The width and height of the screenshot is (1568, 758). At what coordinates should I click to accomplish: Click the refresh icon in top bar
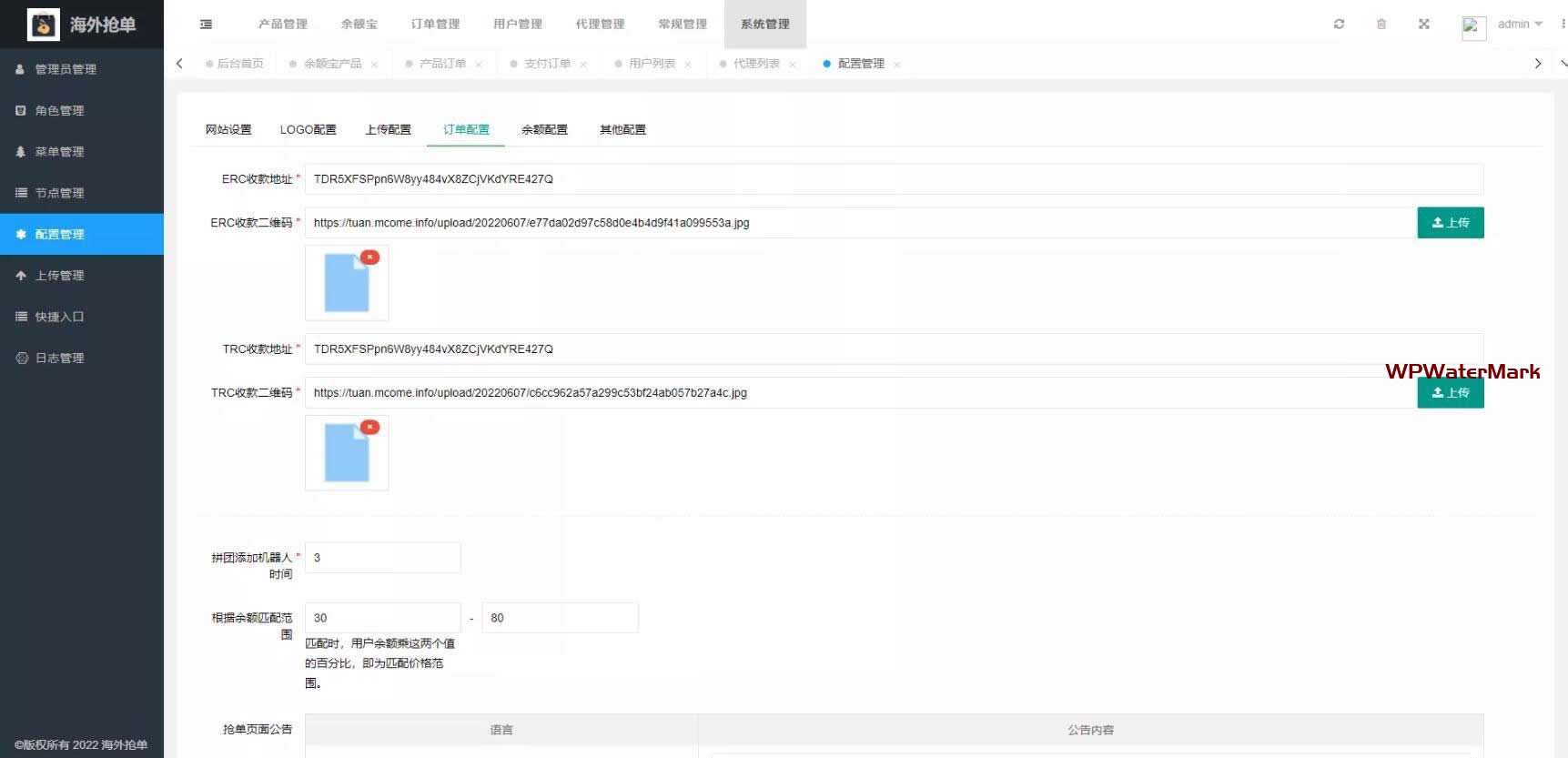[x=1339, y=25]
